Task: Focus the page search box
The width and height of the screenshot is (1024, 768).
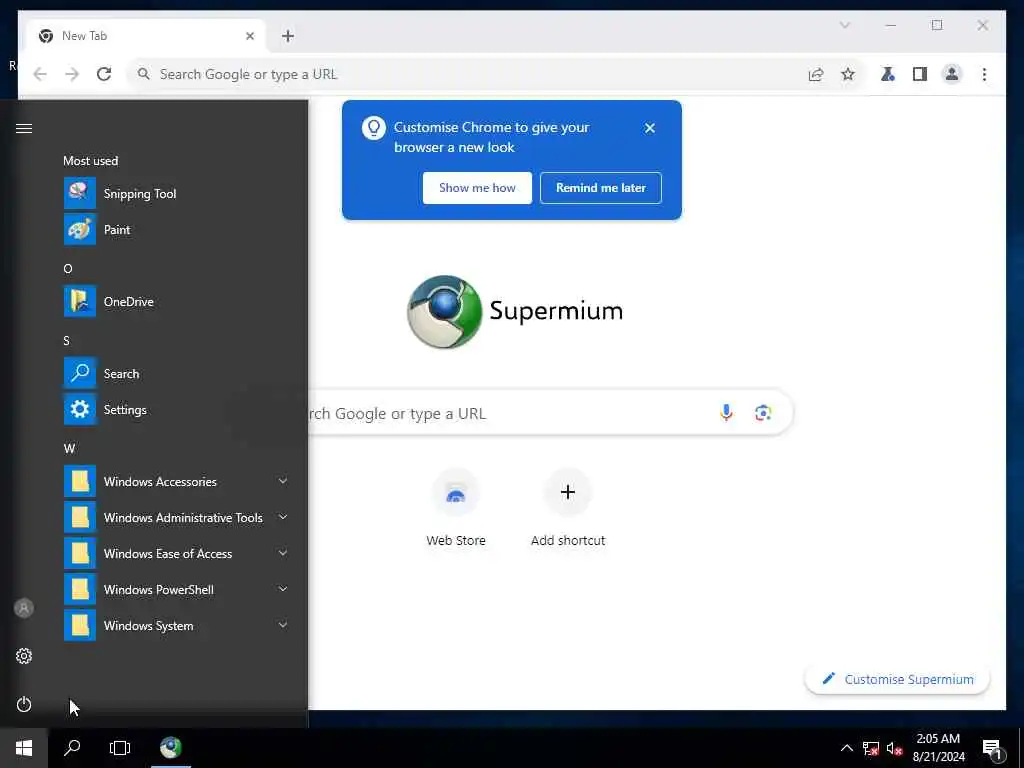Action: 550,413
